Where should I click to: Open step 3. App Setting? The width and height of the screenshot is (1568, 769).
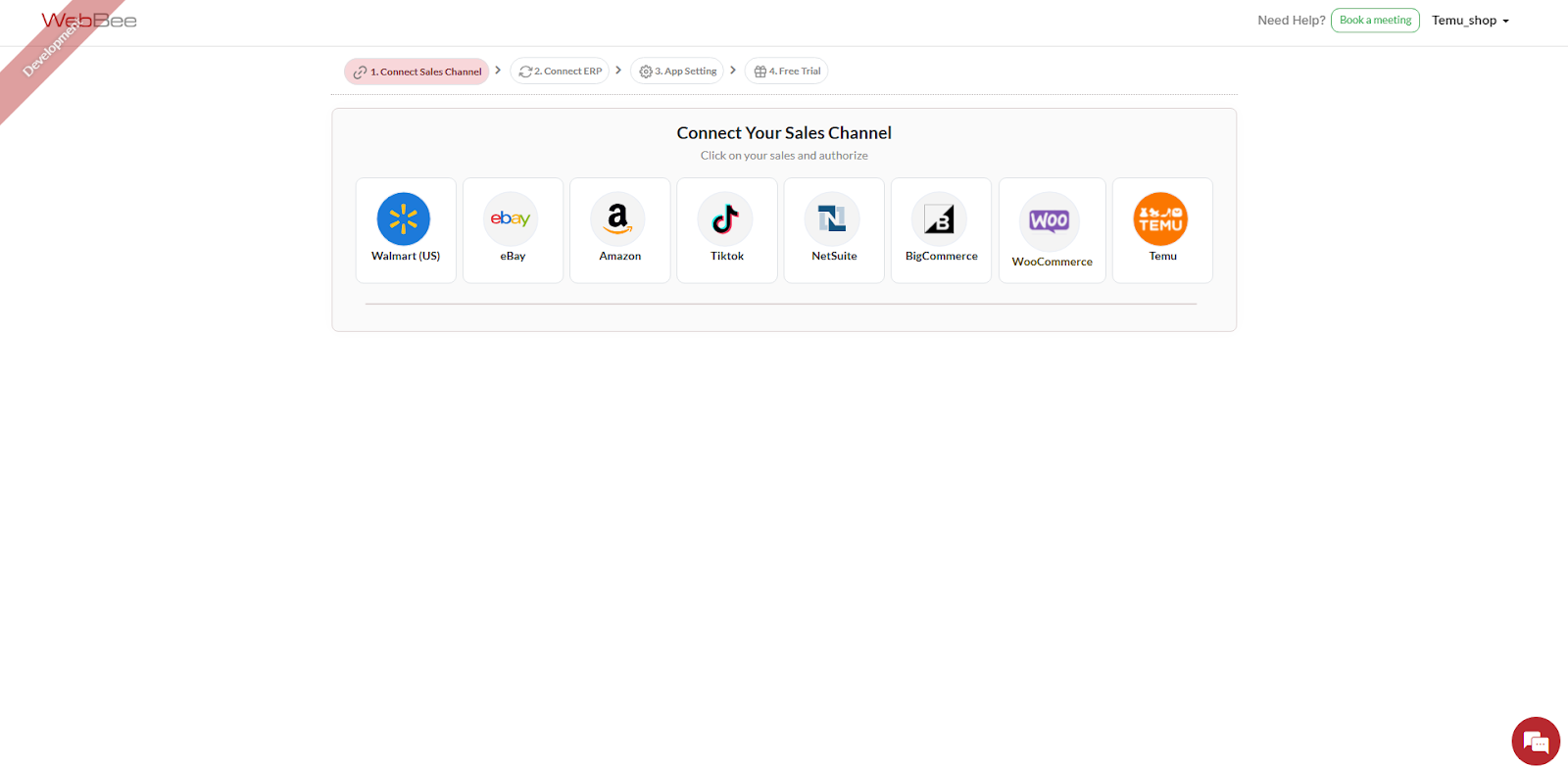tap(677, 72)
